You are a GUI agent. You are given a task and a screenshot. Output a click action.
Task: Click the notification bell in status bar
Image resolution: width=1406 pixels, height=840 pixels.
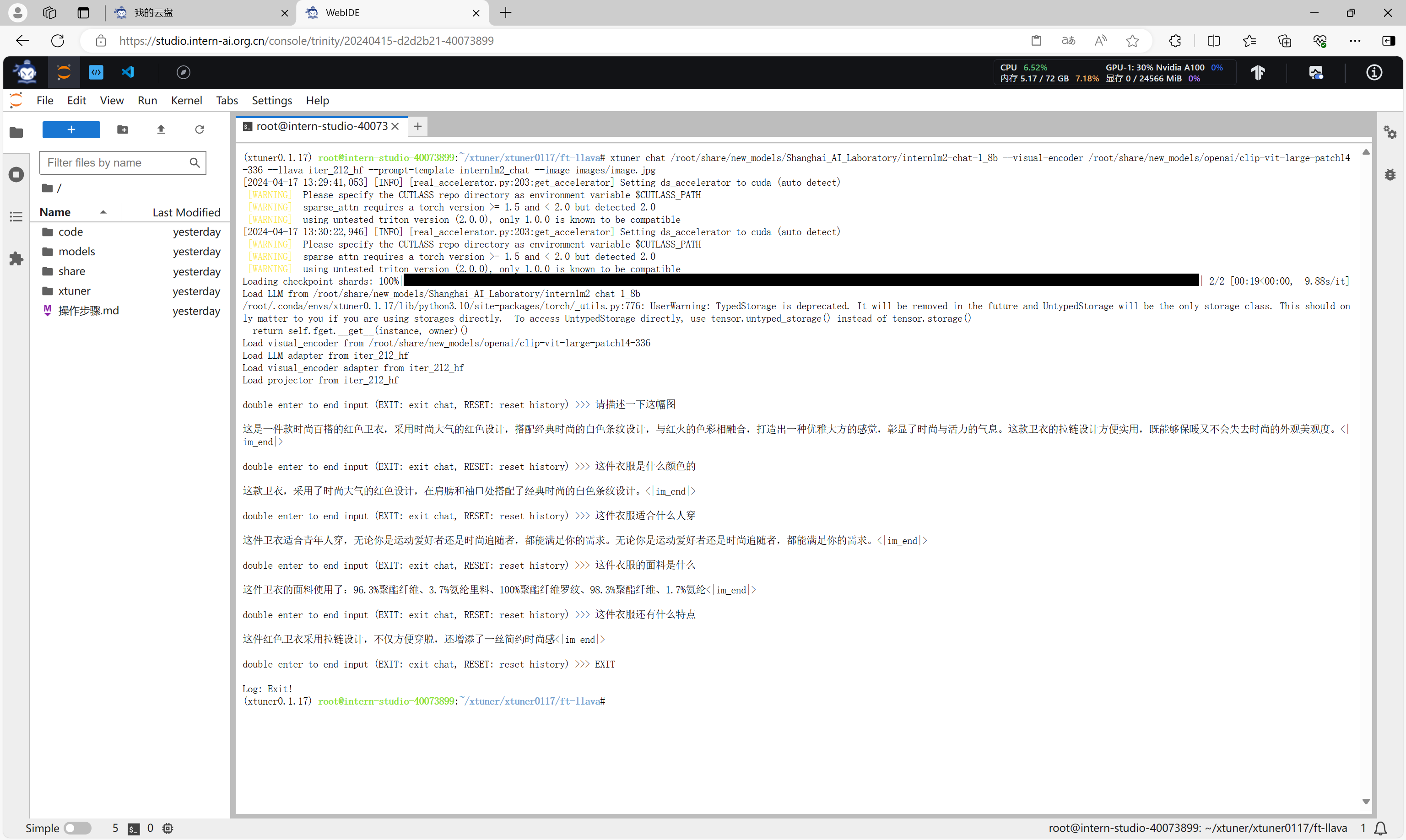[x=1380, y=828]
